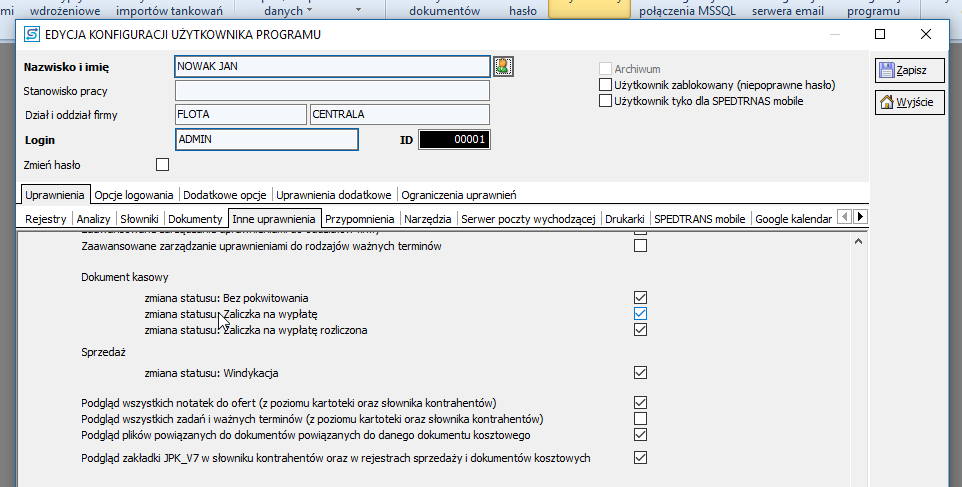Viewport: 962px width, 487px height.
Task: Tick the Archiwum checkbox
Action: click(x=606, y=69)
